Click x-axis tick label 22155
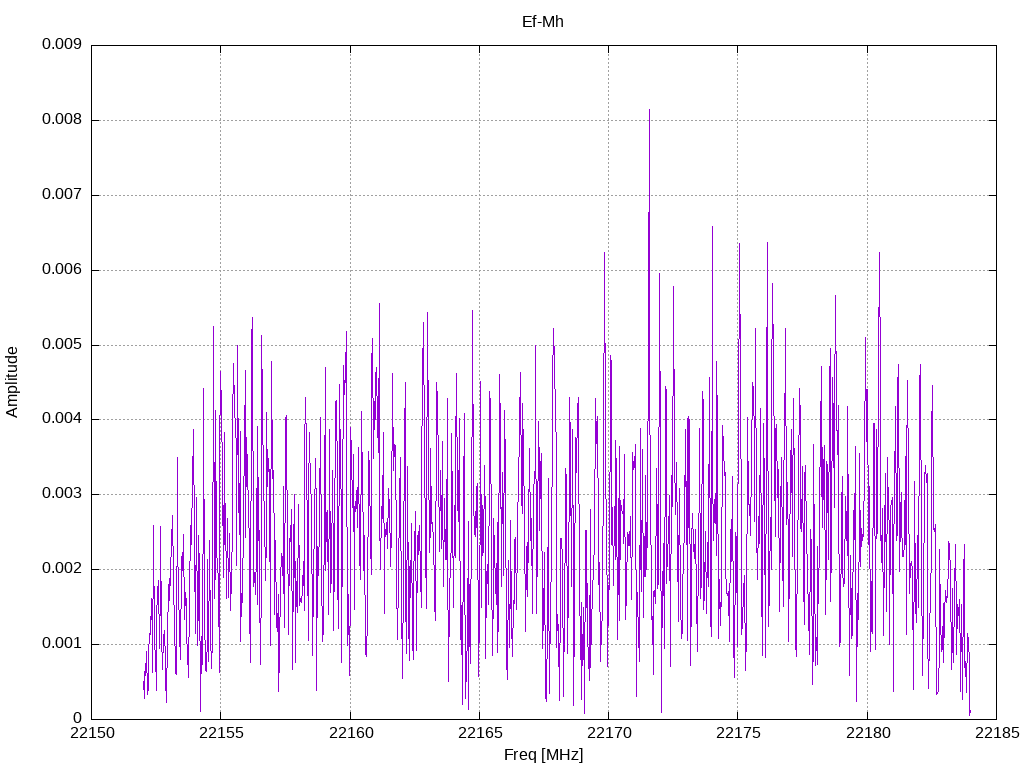1024x768 pixels. click(x=221, y=733)
